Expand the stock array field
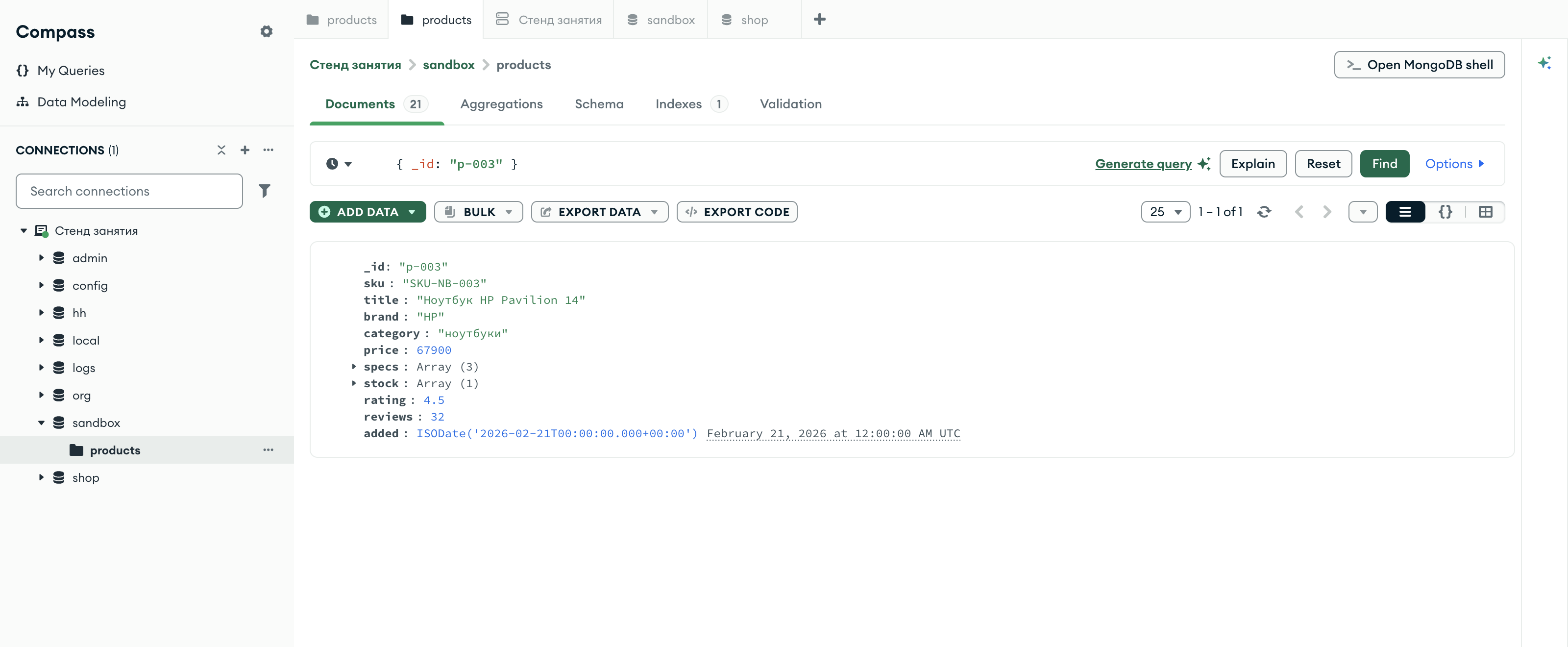 354,383
